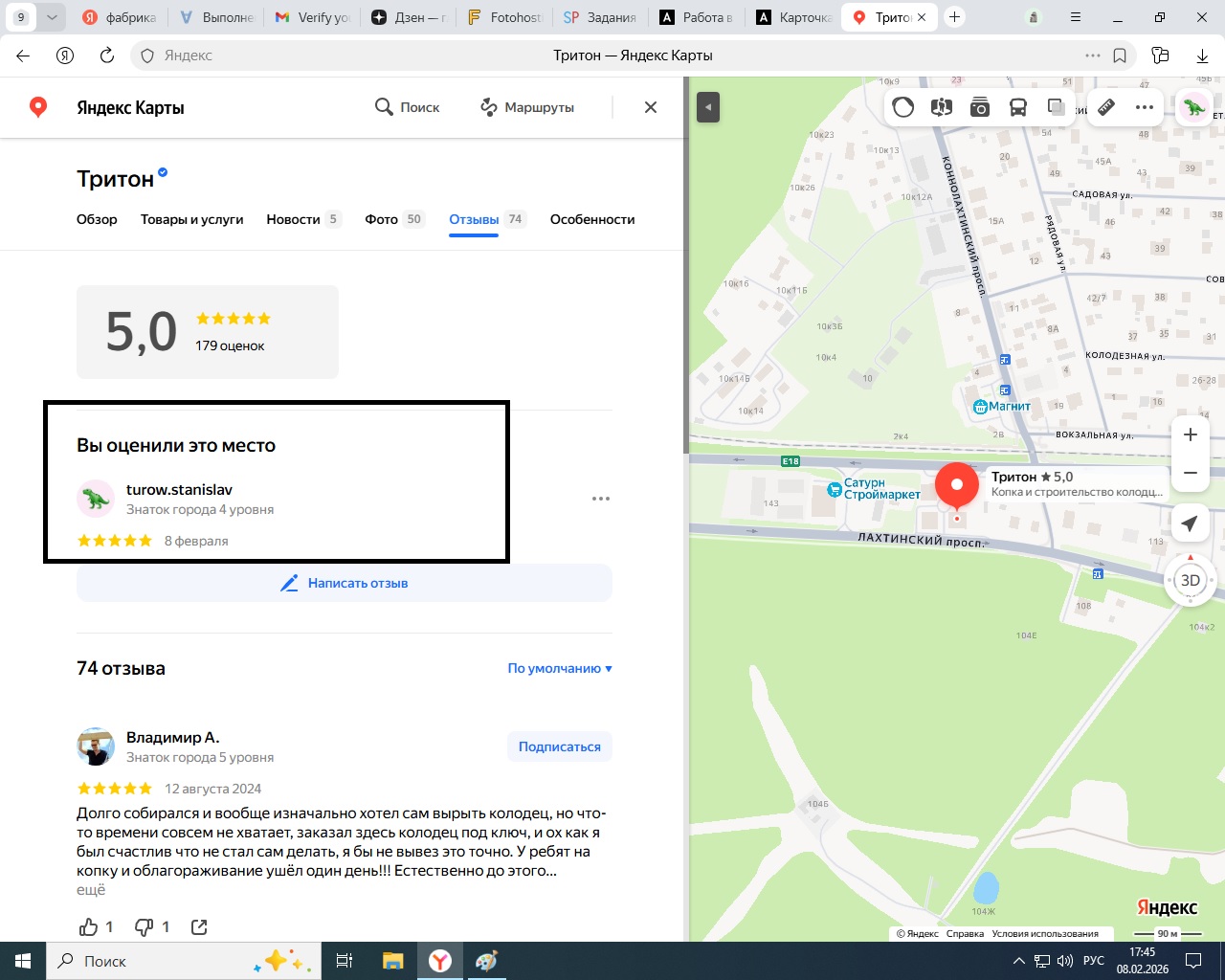
Task: Share Владимир А.'s review
Action: (199, 926)
